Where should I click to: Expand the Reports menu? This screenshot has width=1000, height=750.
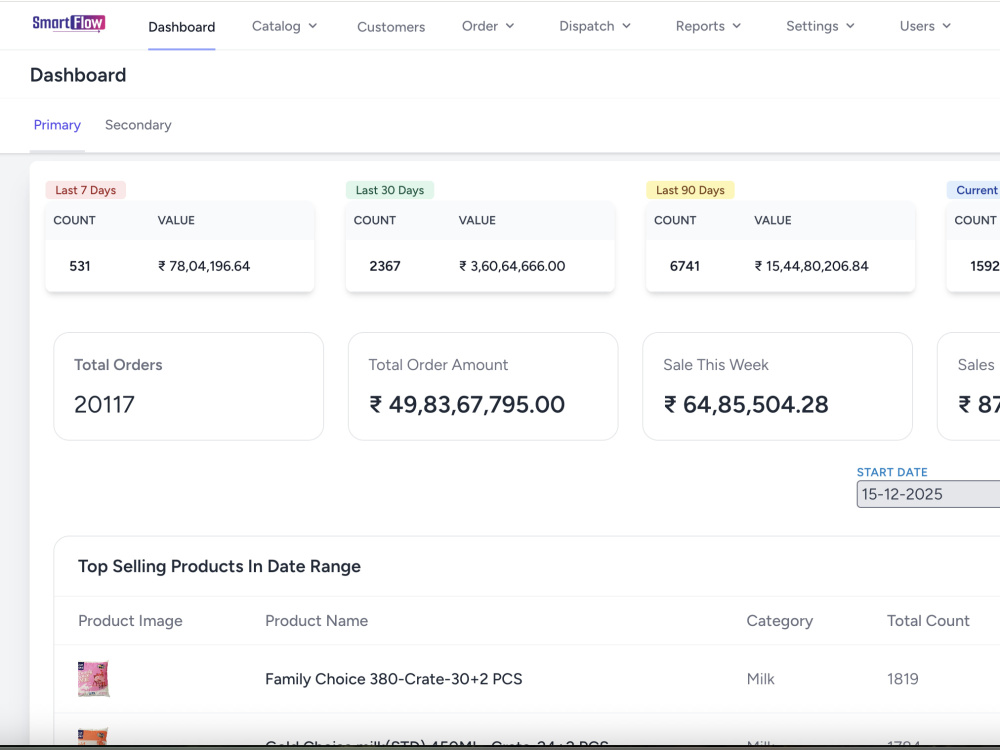[708, 26]
